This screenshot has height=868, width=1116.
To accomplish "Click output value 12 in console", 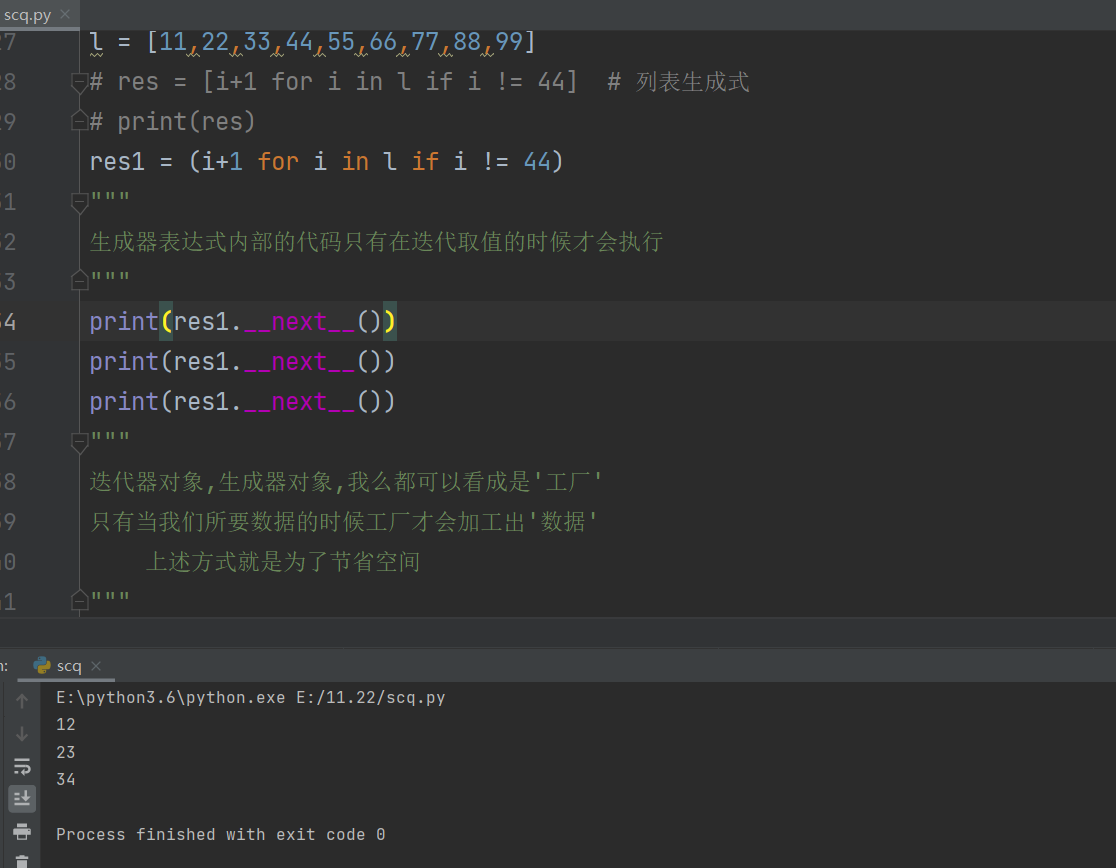I will point(65,725).
